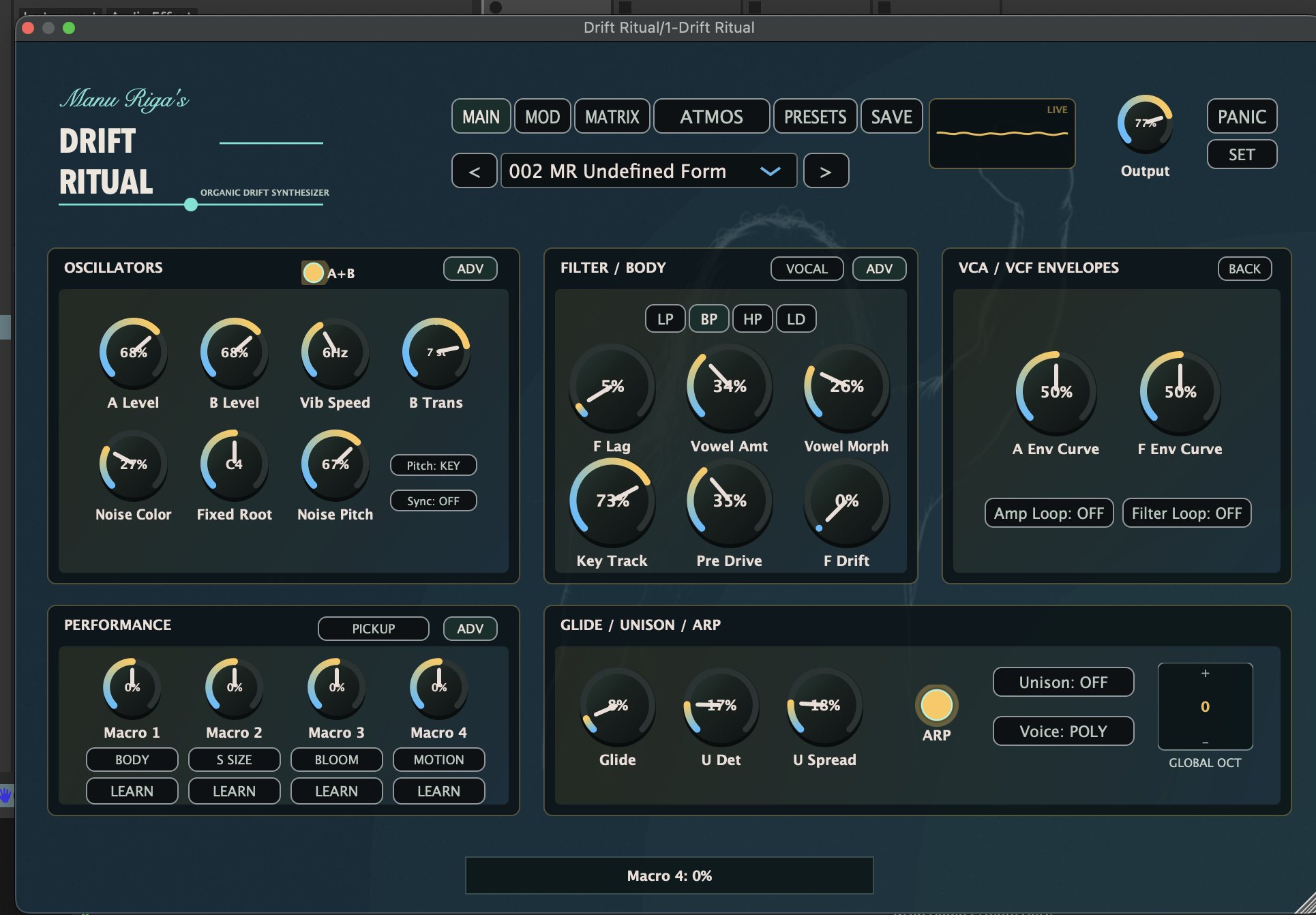Switch to the MAIN tab

(481, 117)
